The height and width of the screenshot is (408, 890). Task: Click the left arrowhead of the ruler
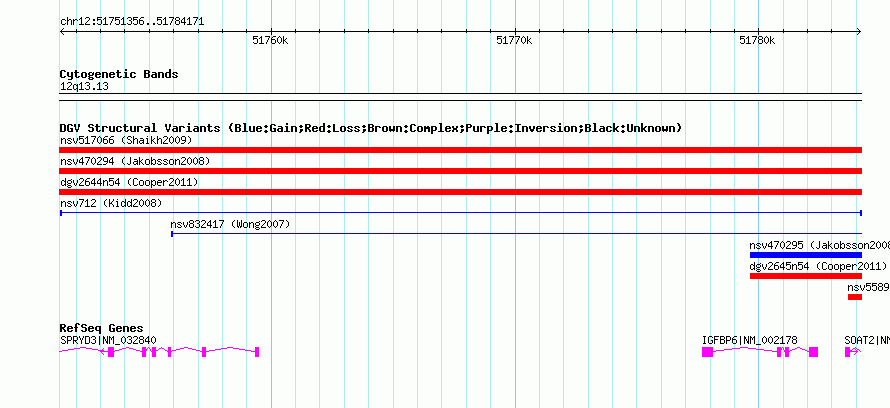click(x=62, y=32)
